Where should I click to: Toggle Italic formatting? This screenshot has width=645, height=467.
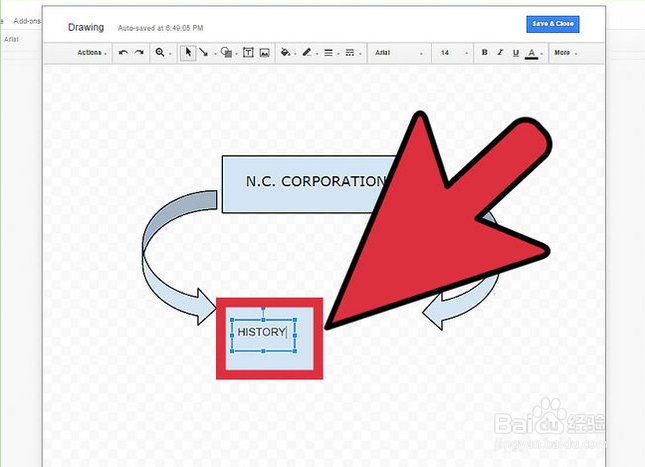(500, 53)
